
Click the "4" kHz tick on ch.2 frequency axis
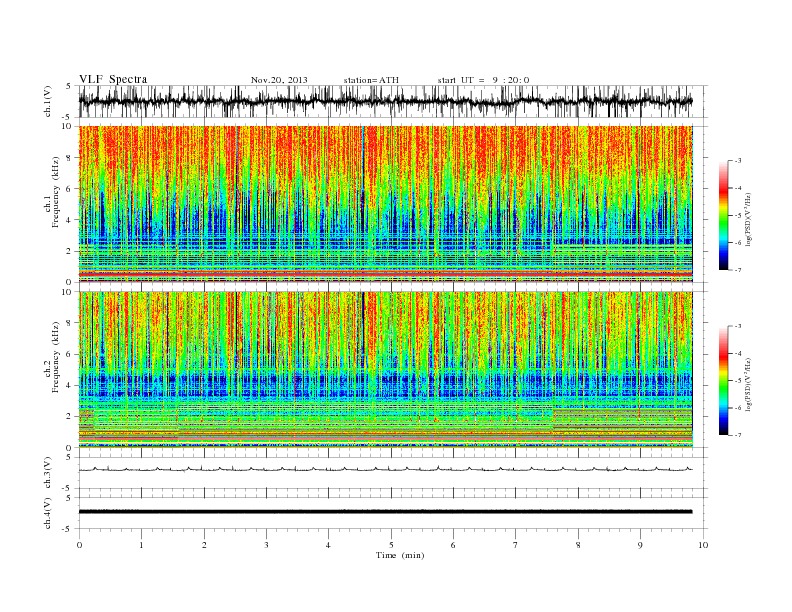pyautogui.click(x=69, y=385)
